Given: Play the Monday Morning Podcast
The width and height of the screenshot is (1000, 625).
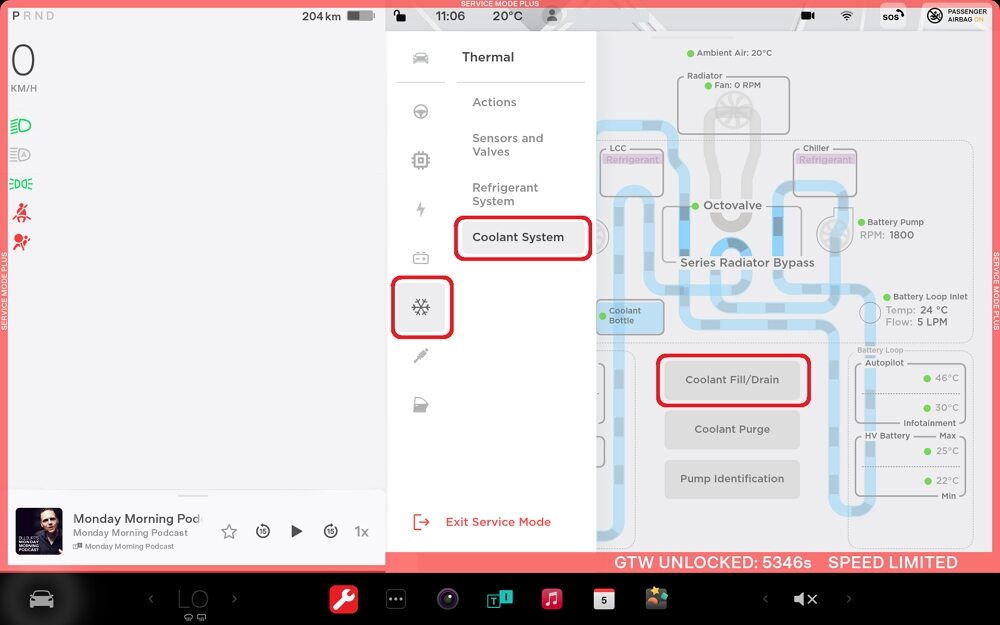Looking at the screenshot, I should coord(296,532).
